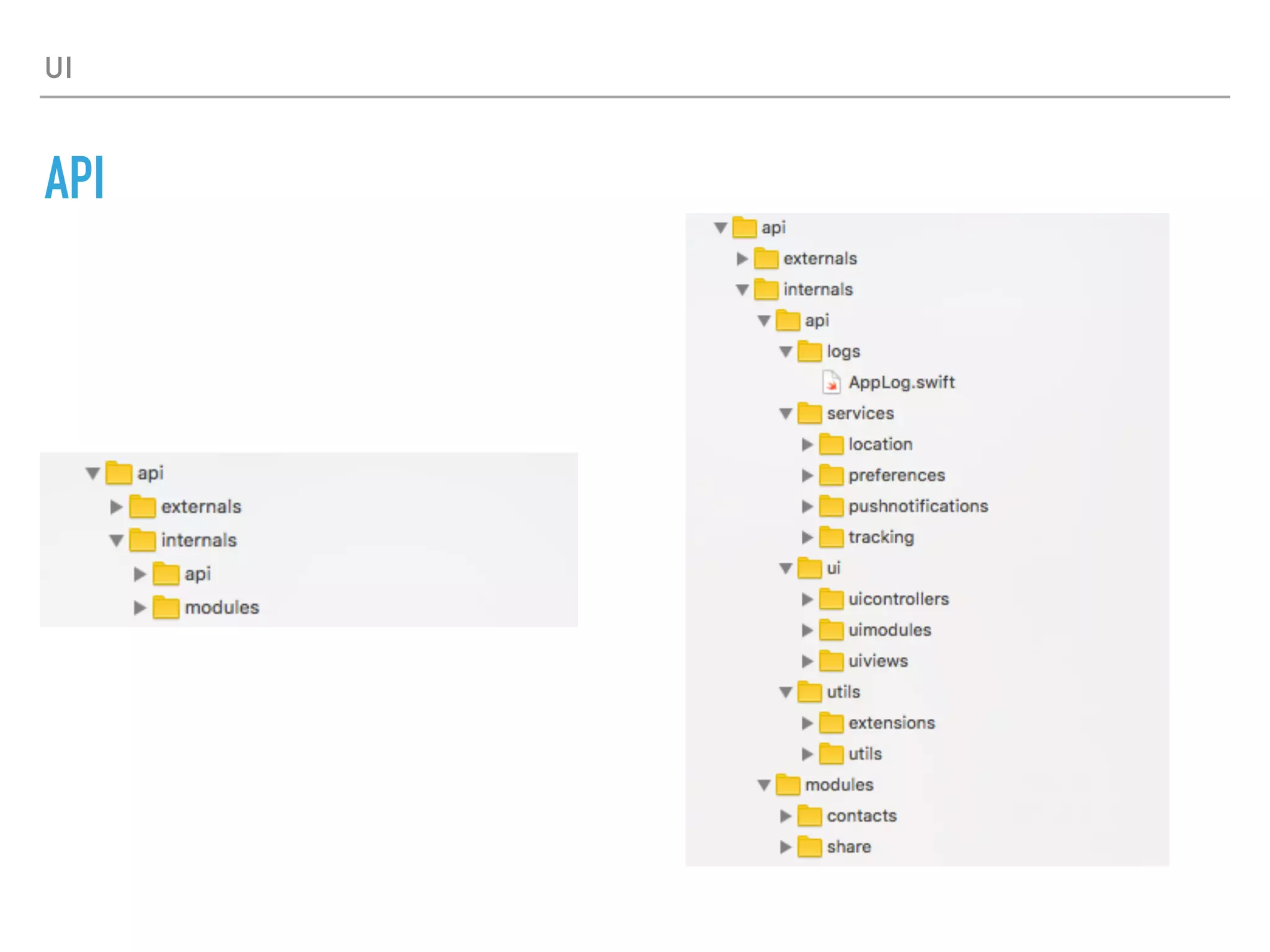Expand the contacts folder triangle
Image resolution: width=1270 pixels, height=952 pixels.
pos(785,816)
